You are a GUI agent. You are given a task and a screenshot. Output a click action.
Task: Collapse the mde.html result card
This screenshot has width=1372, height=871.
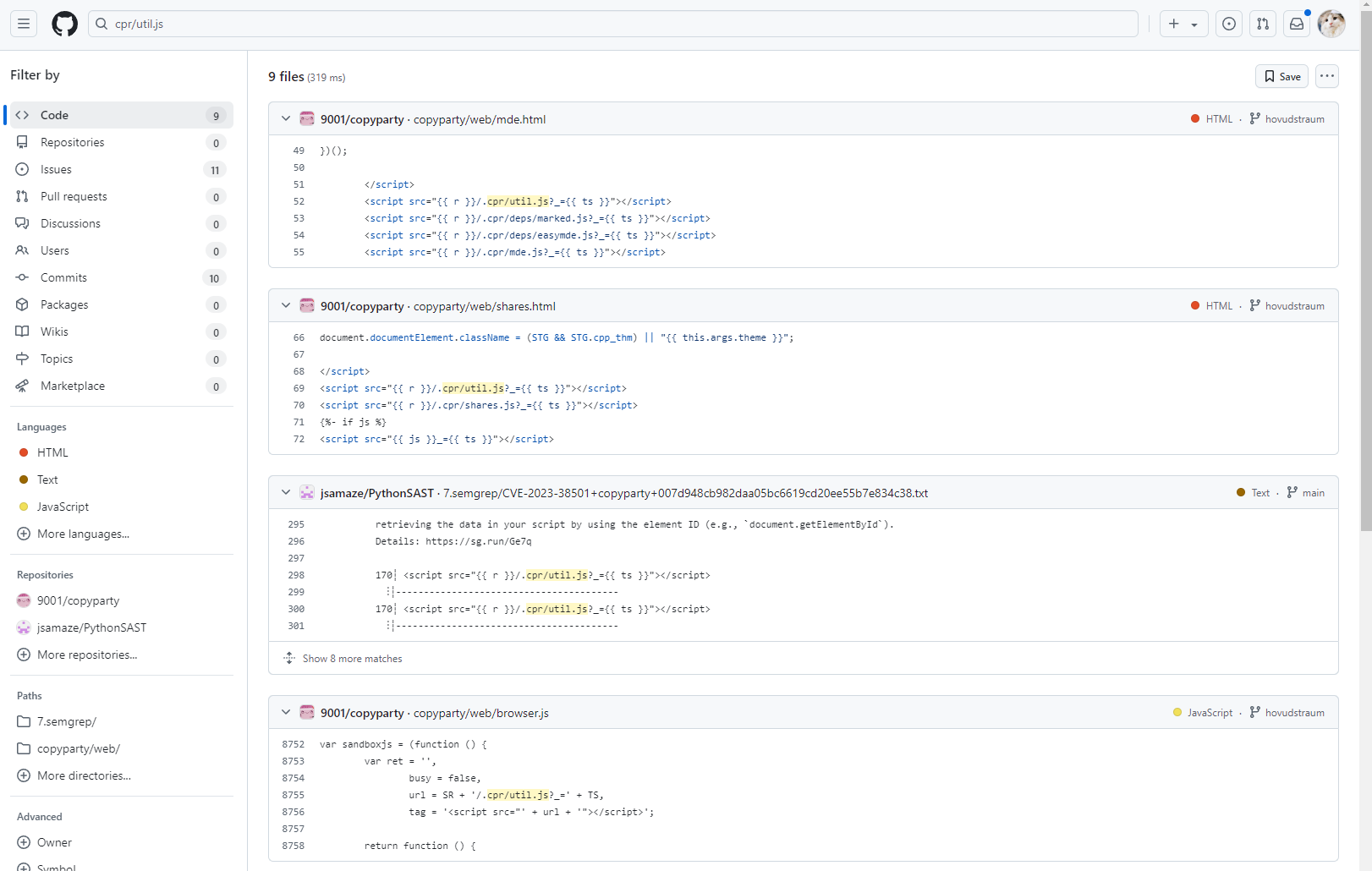[286, 118]
